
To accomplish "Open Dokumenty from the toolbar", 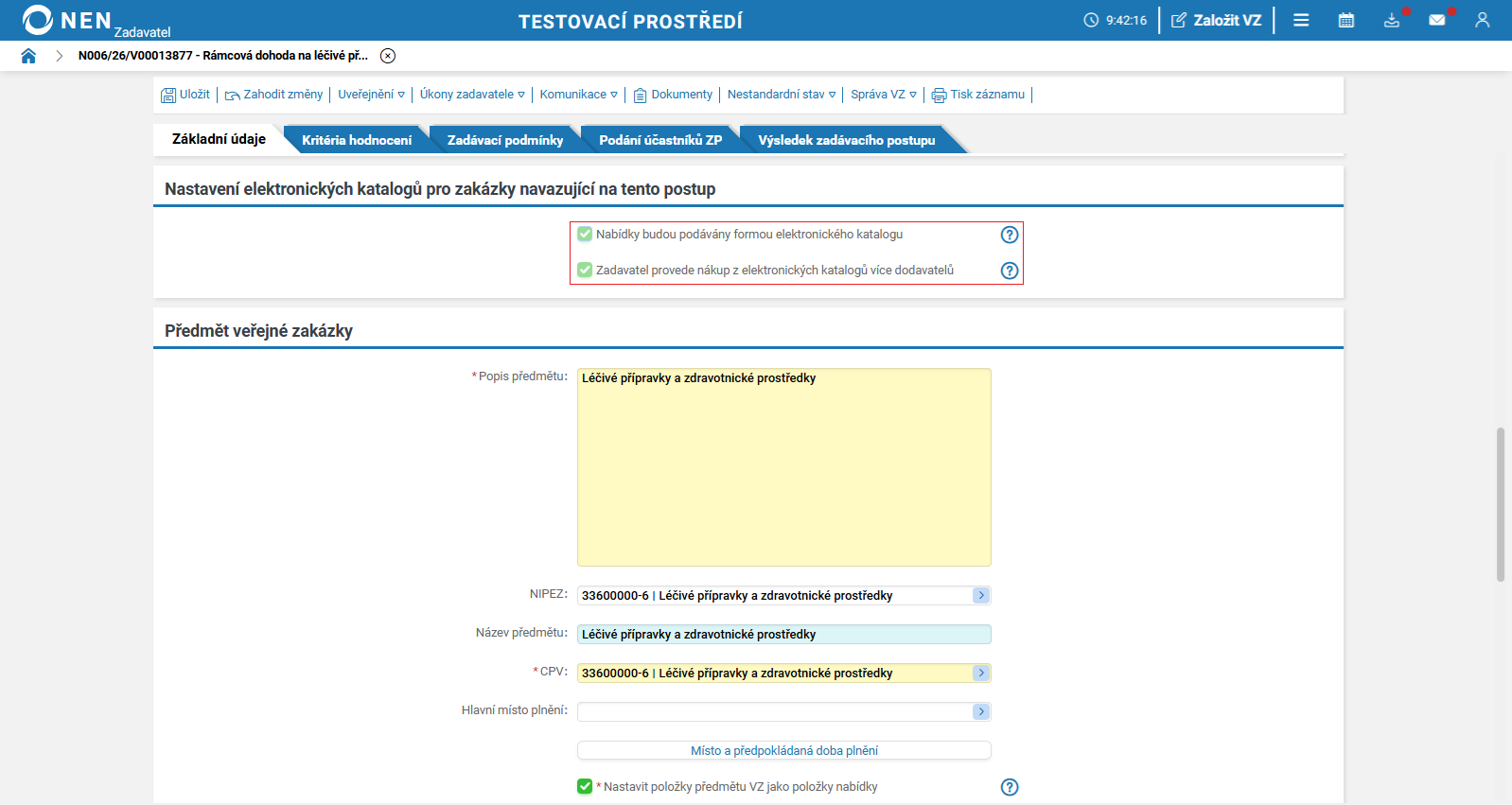I will click(673, 95).
